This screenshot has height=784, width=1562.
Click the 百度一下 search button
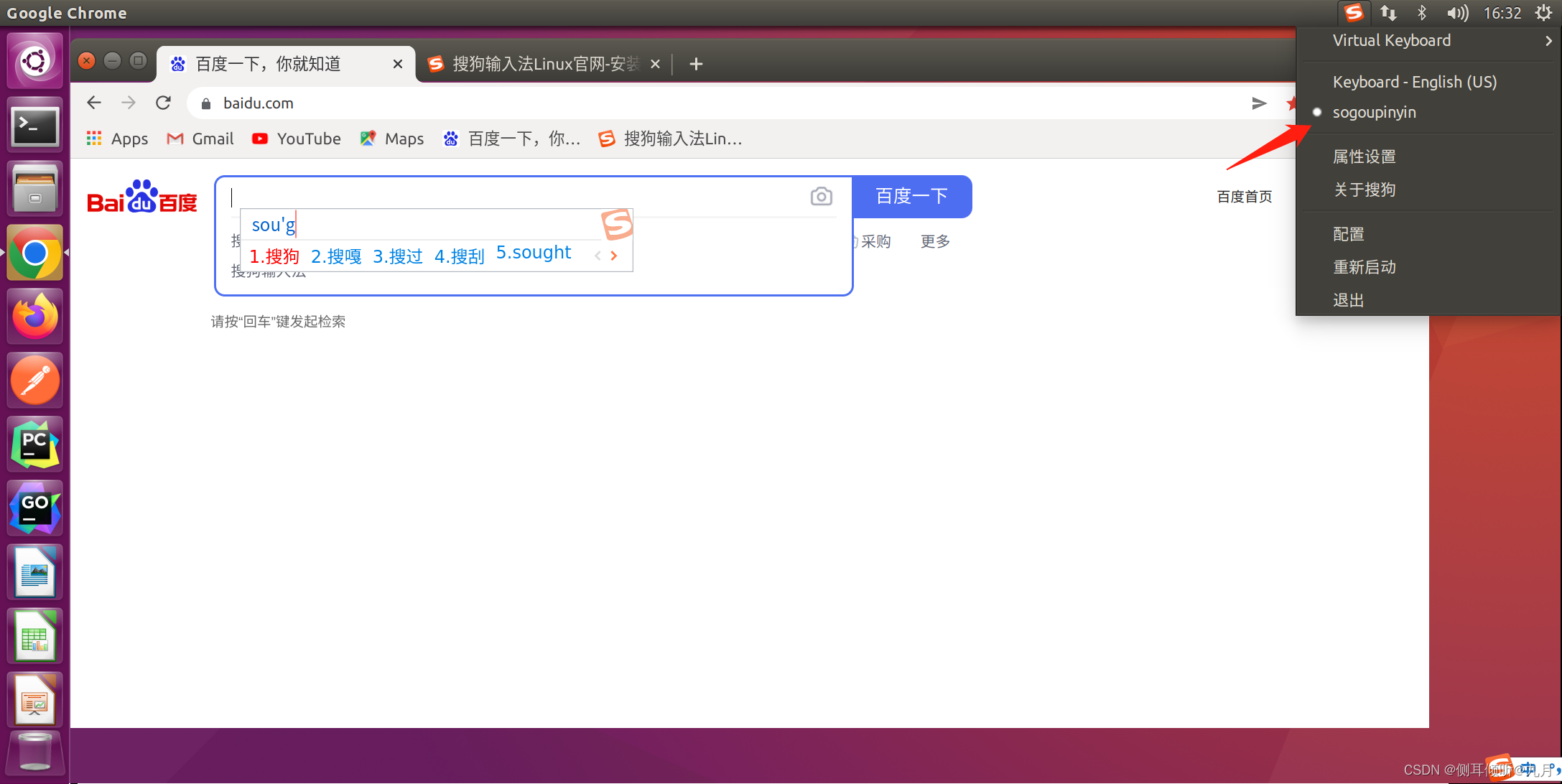(x=912, y=196)
